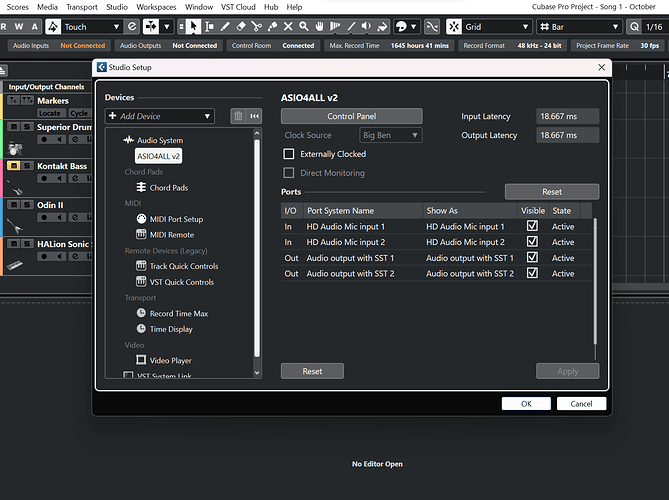Viewport: 669px width, 500px height.
Task: Click the drum kit icon on Superior Drummer track
Action: 15,148
